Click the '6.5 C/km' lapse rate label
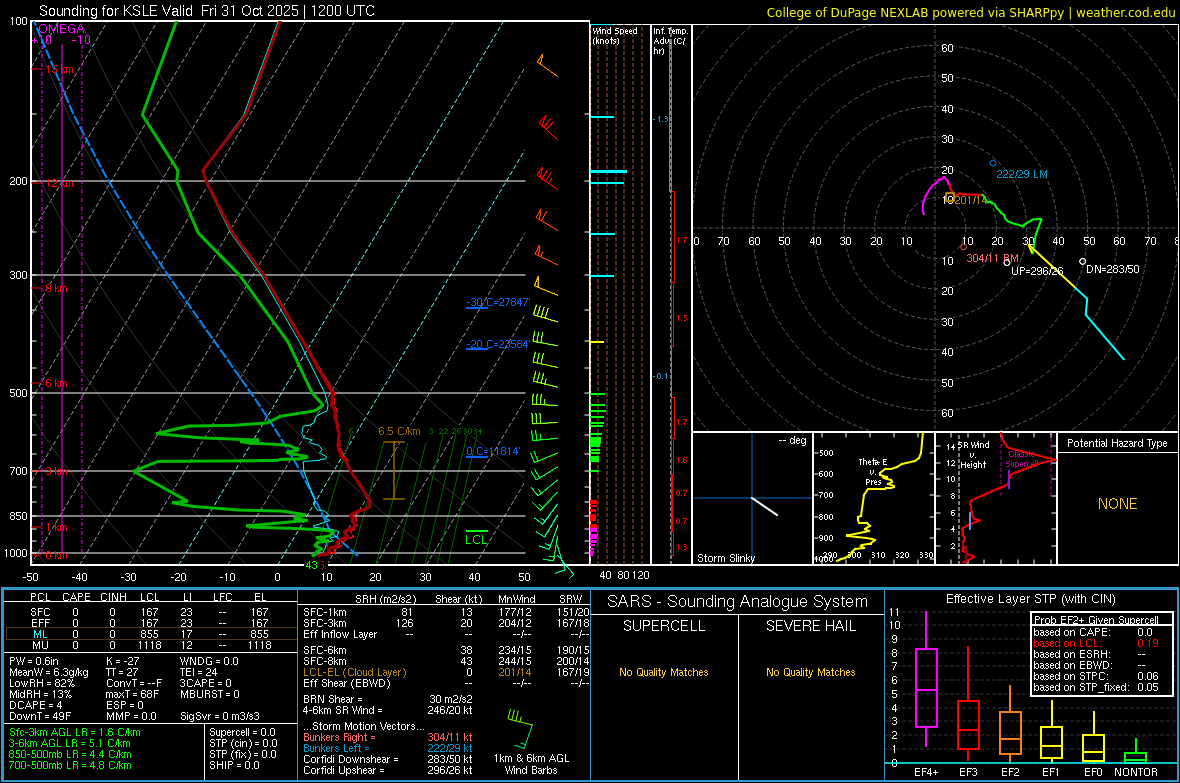This screenshot has height=783, width=1180. click(399, 431)
